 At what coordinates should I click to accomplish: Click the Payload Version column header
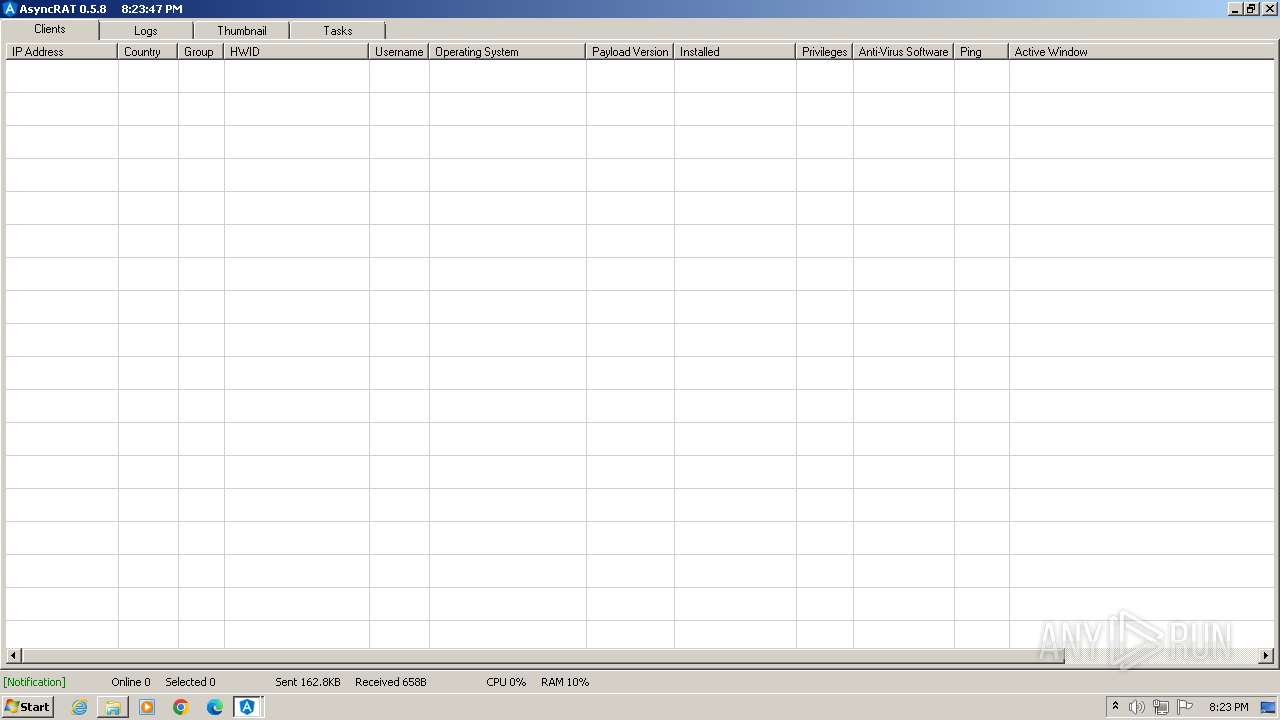pyautogui.click(x=630, y=52)
